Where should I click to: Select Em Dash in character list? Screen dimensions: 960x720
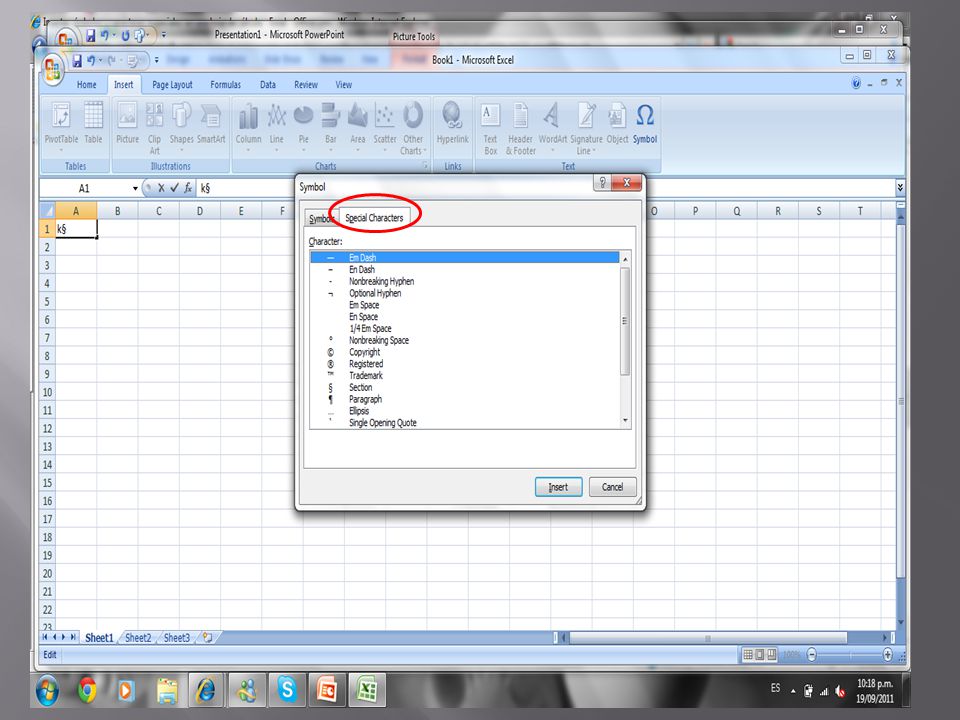pyautogui.click(x=465, y=258)
